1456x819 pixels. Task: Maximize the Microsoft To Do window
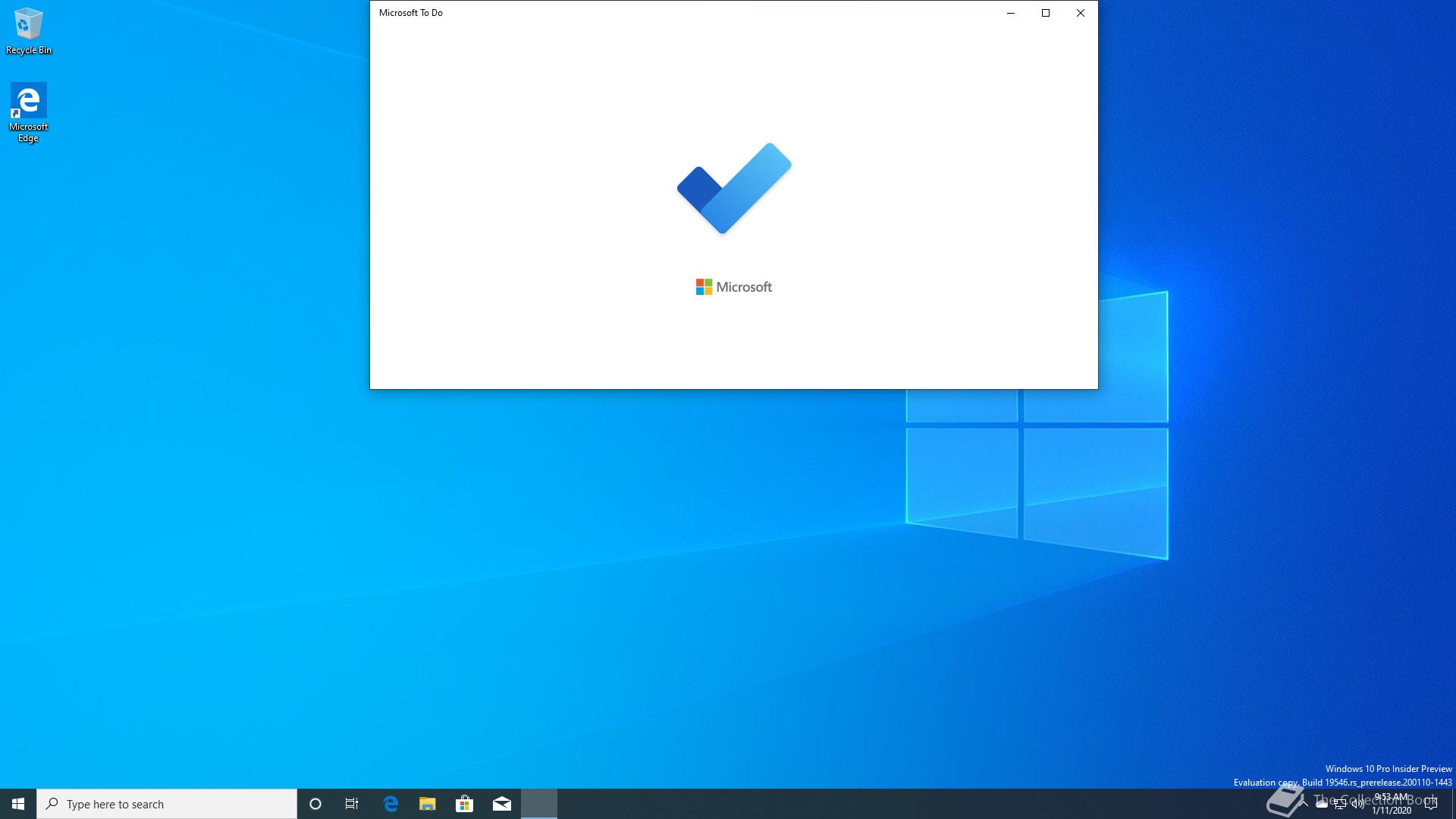[x=1046, y=13]
